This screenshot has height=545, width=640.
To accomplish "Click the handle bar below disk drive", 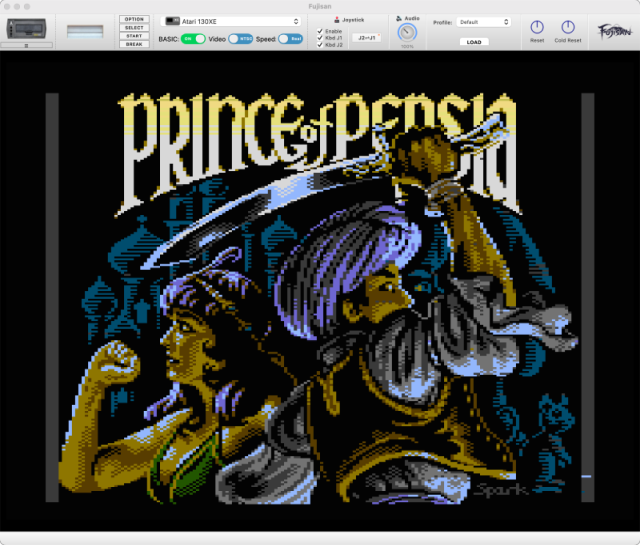I will 27,45.
